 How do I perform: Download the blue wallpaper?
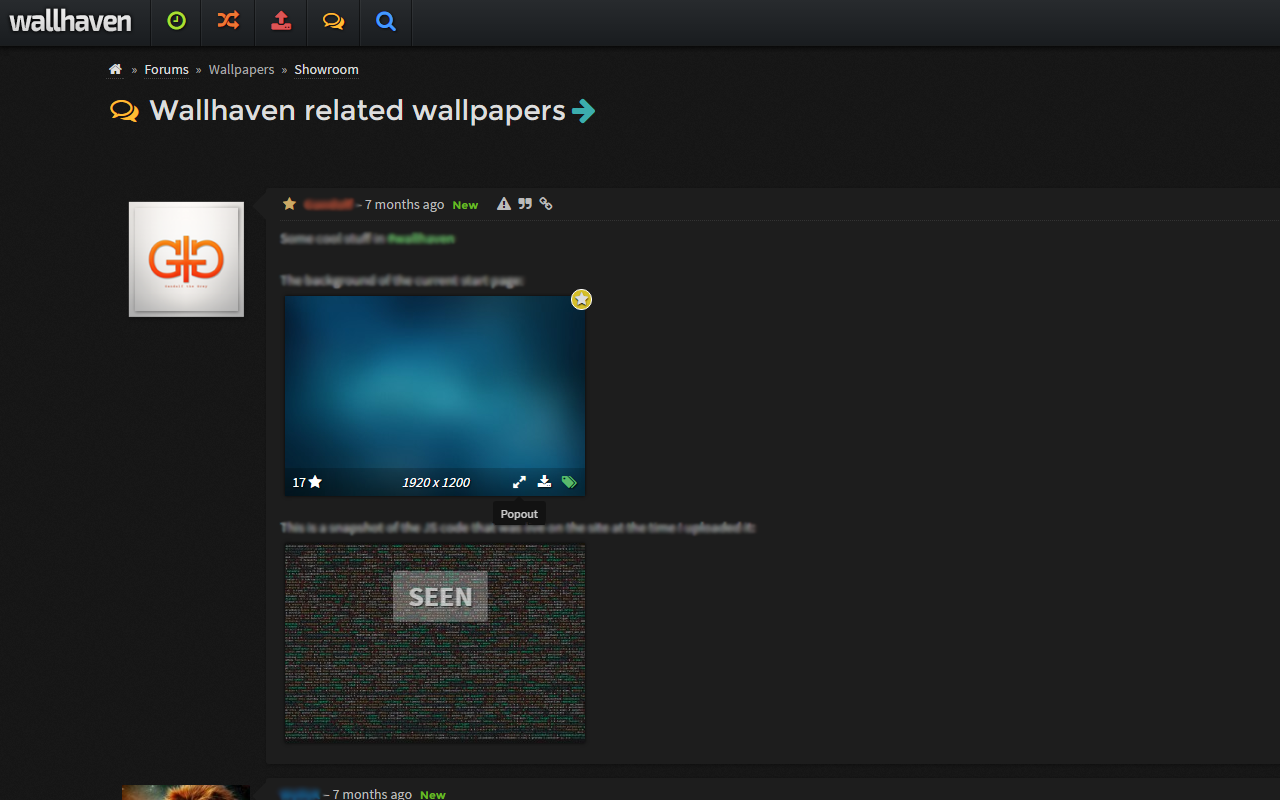coord(544,482)
